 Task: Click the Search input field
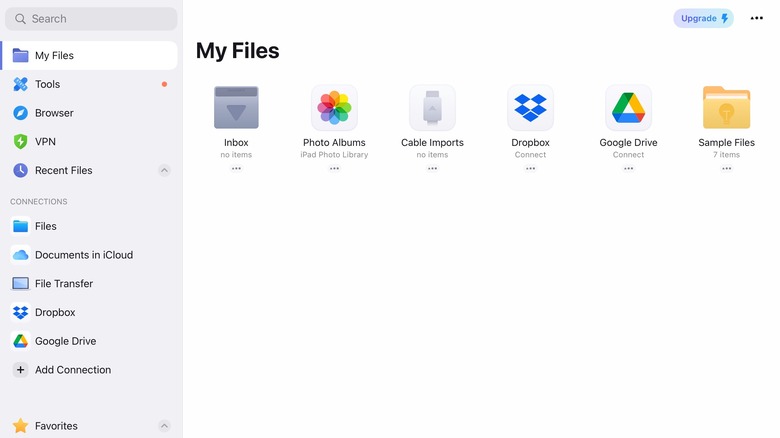point(91,19)
